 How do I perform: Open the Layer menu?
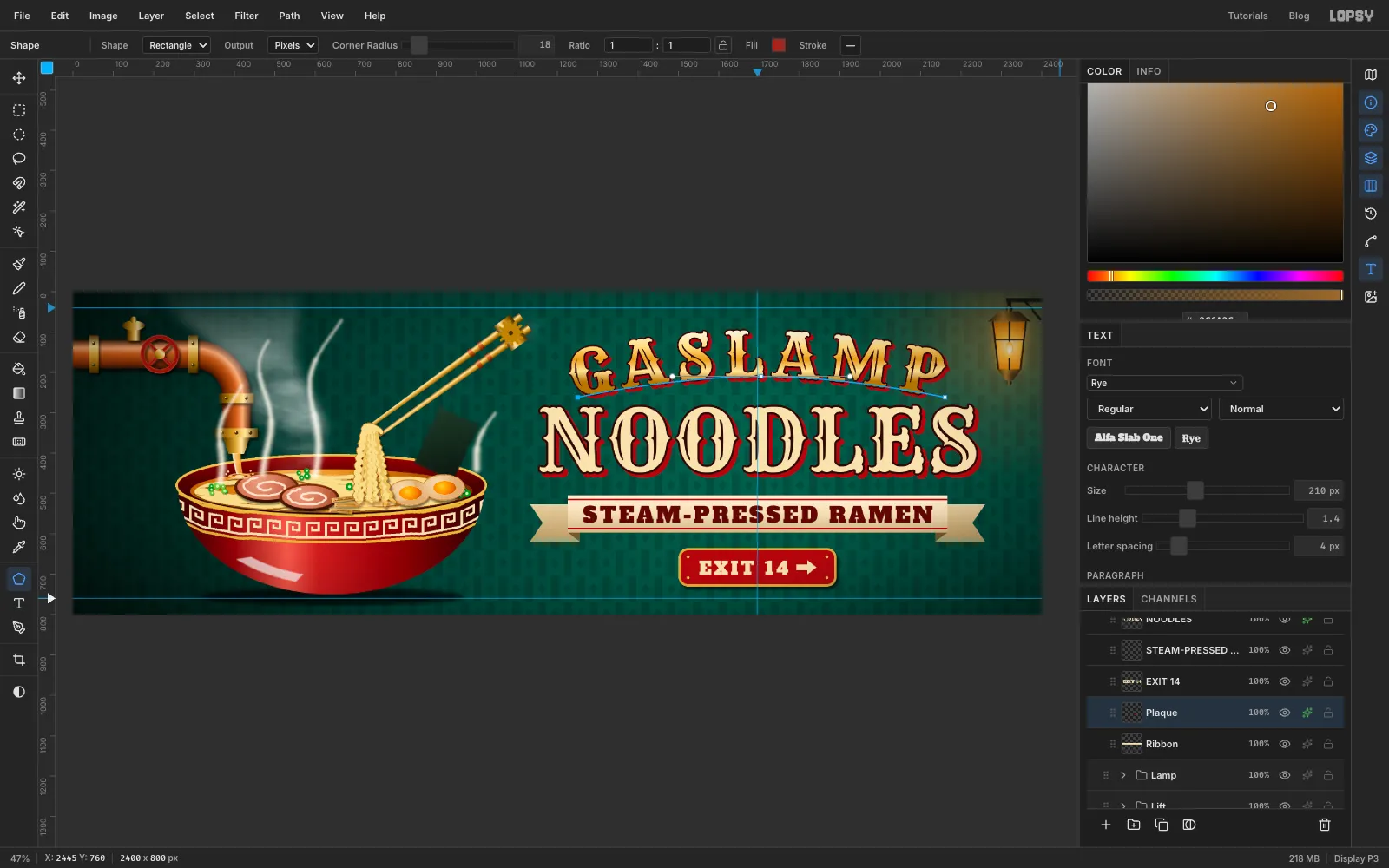click(151, 16)
